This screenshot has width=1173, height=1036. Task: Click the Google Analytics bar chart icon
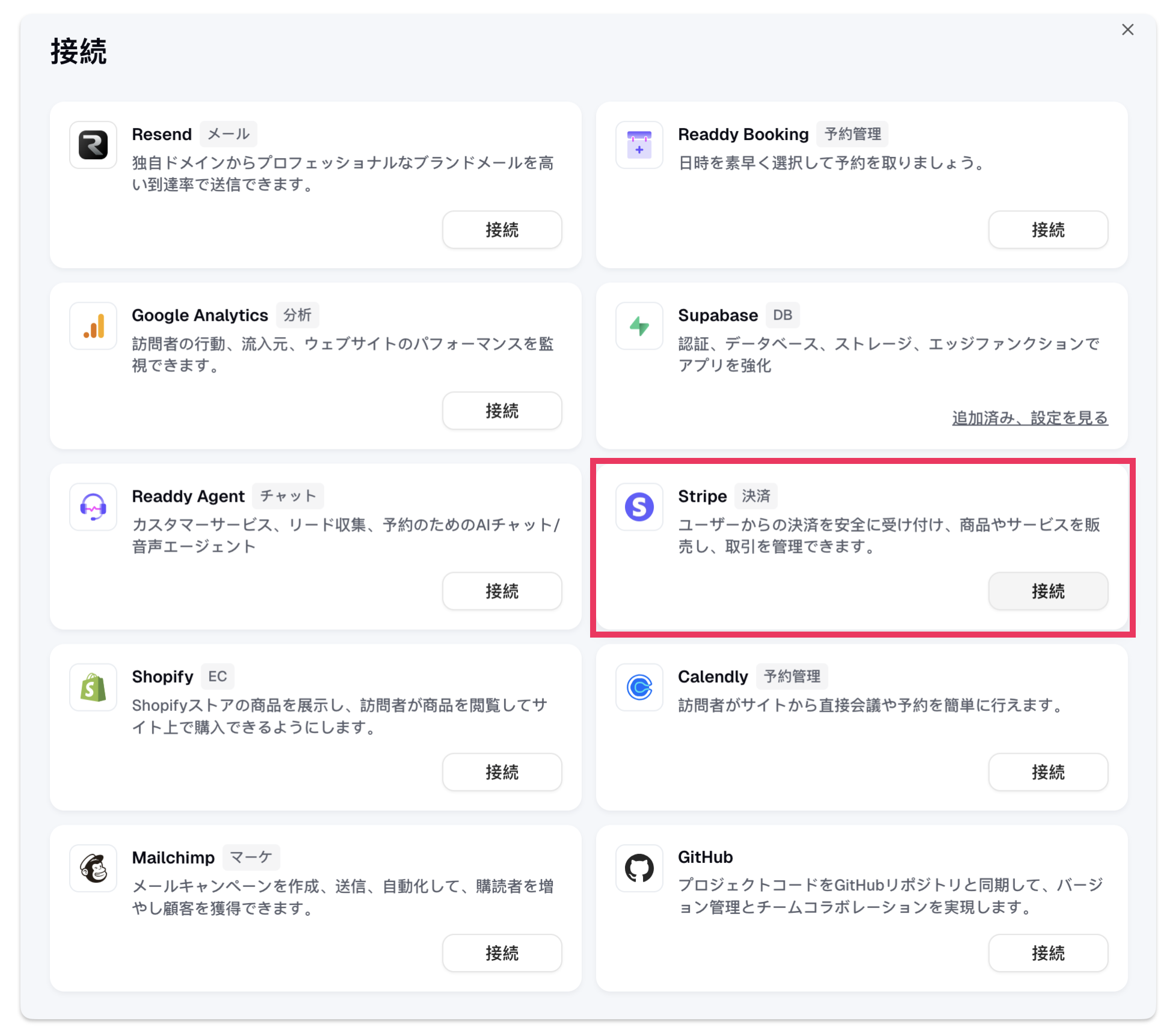coord(93,326)
